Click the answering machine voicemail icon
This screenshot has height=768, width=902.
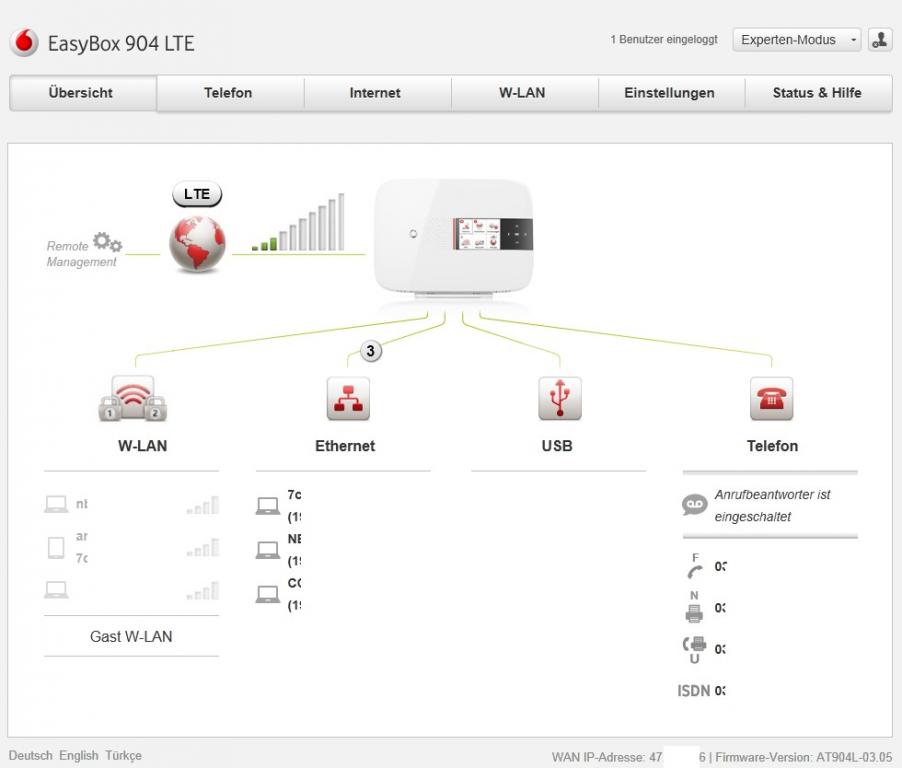click(694, 505)
